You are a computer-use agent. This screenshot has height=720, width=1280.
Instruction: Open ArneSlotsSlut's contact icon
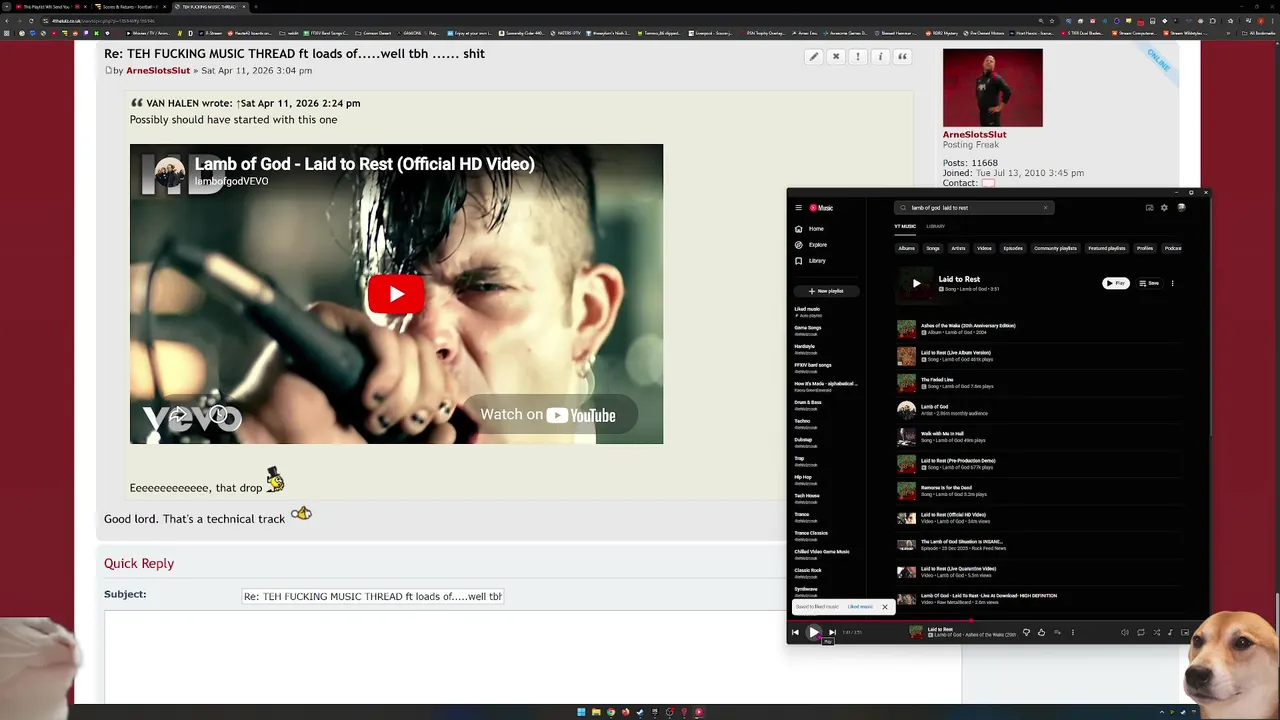pyautogui.click(x=988, y=183)
